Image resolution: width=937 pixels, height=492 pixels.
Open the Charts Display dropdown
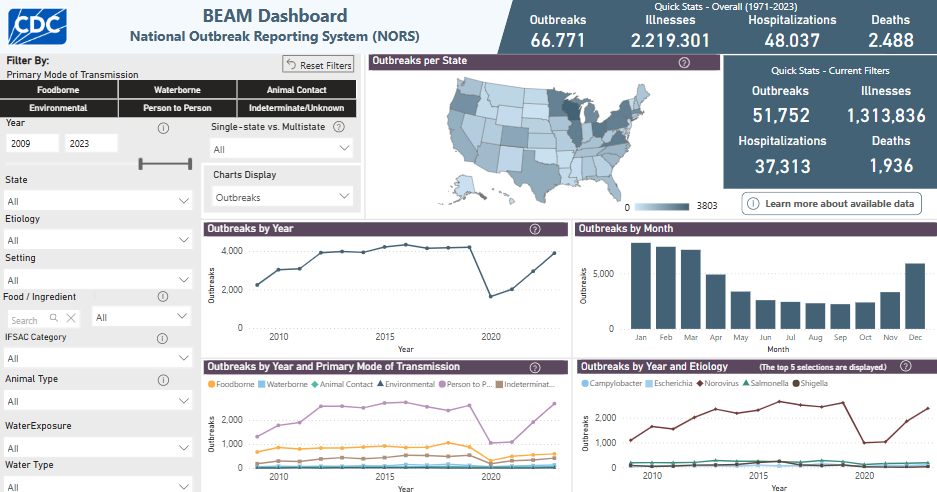pos(281,197)
